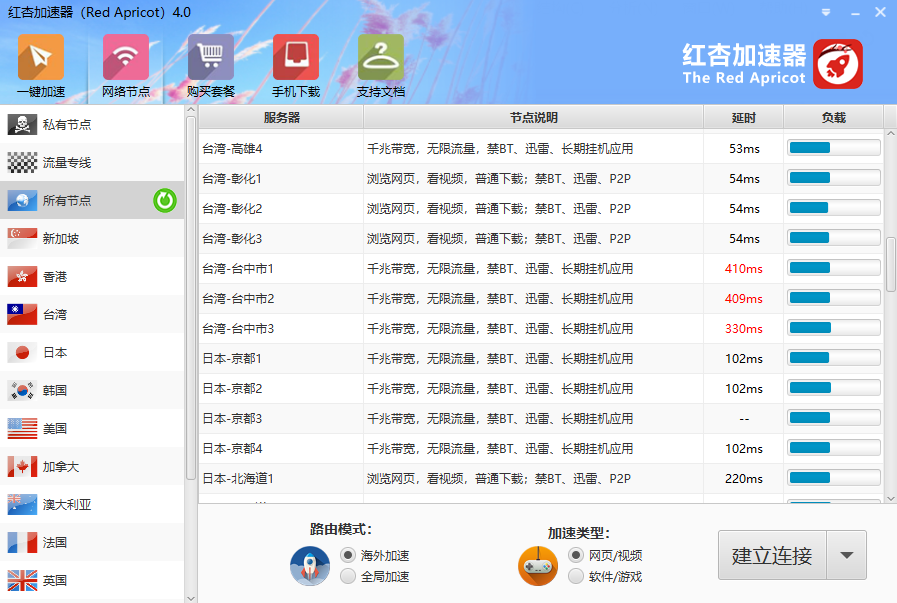
Task: Select 海外加速 routing mode radio button
Action: click(x=348, y=555)
